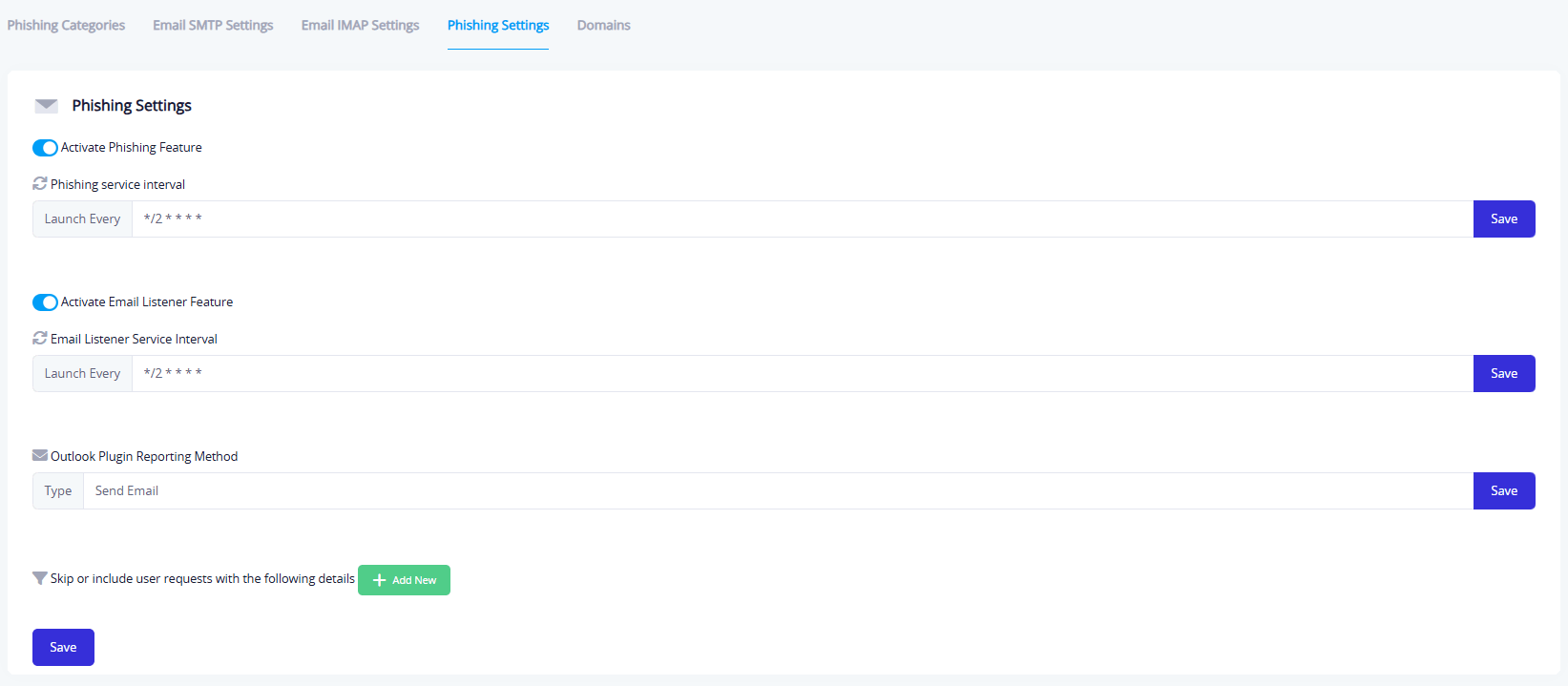Click into the Email Listener interval cron field
This screenshot has width=1568, height=686.
802,374
